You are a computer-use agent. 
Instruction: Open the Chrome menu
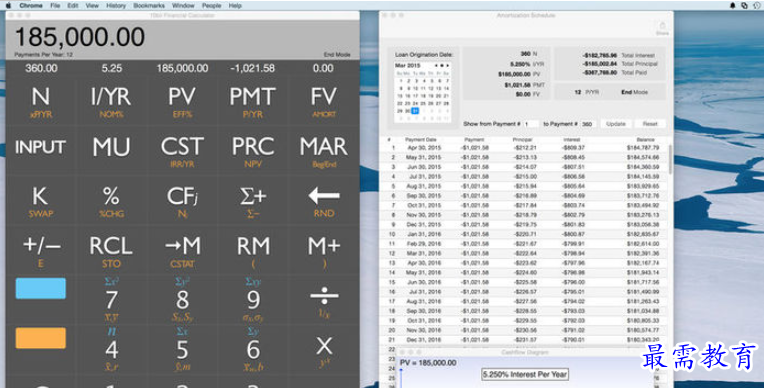31,5
